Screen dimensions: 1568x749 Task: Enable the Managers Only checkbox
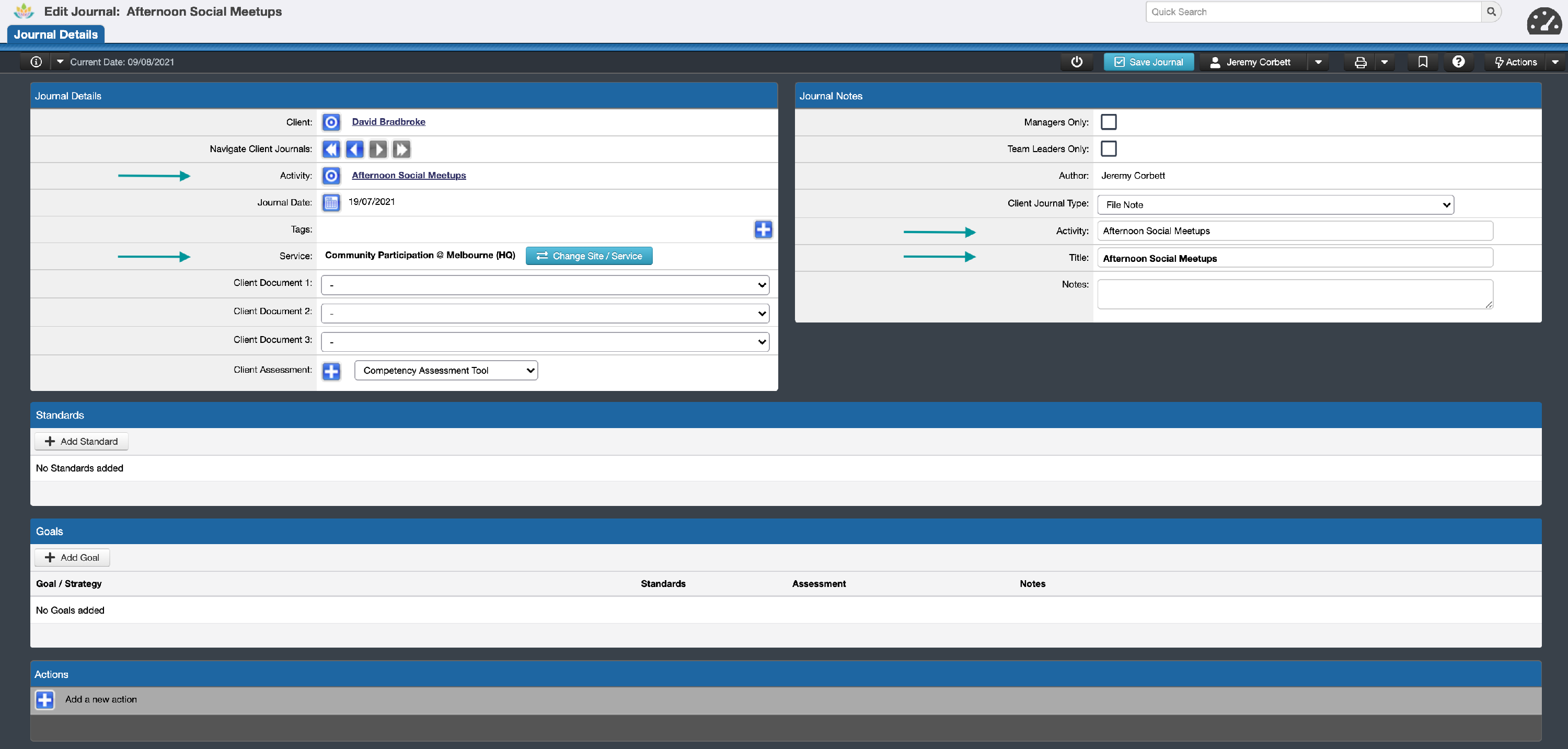1109,122
